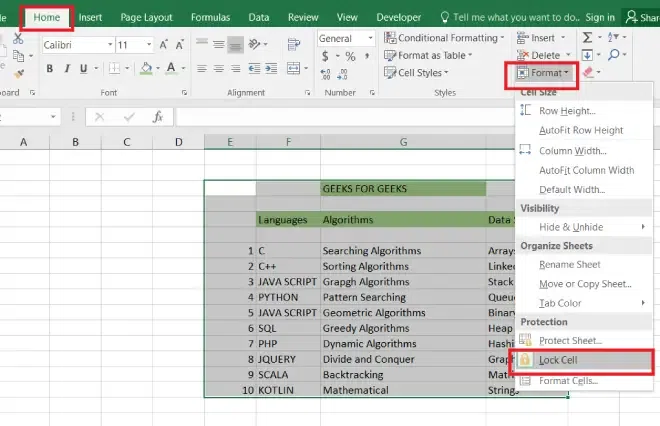
Task: Click the Cut scissors icon
Action: point(18,39)
